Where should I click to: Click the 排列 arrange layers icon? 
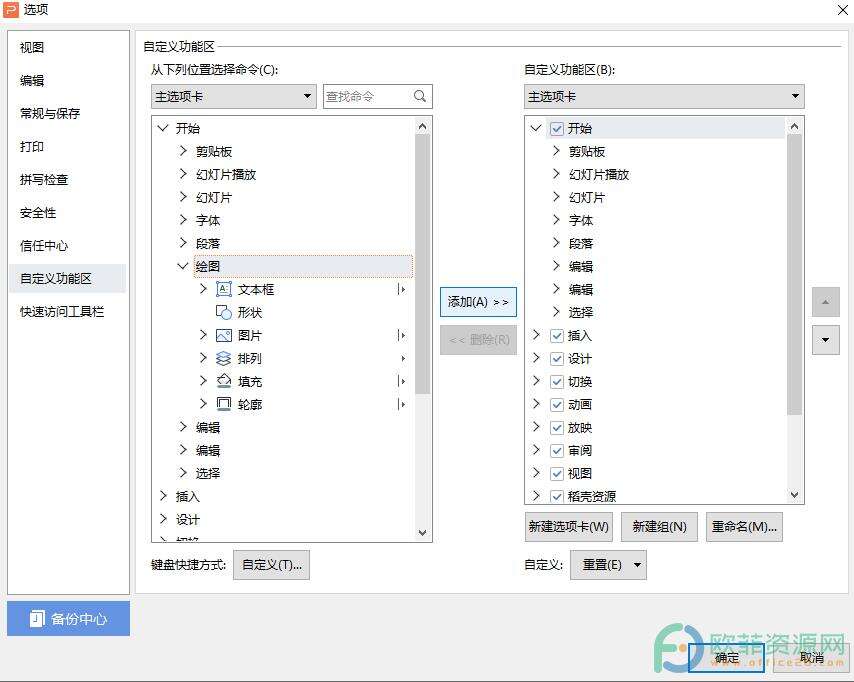click(x=224, y=358)
